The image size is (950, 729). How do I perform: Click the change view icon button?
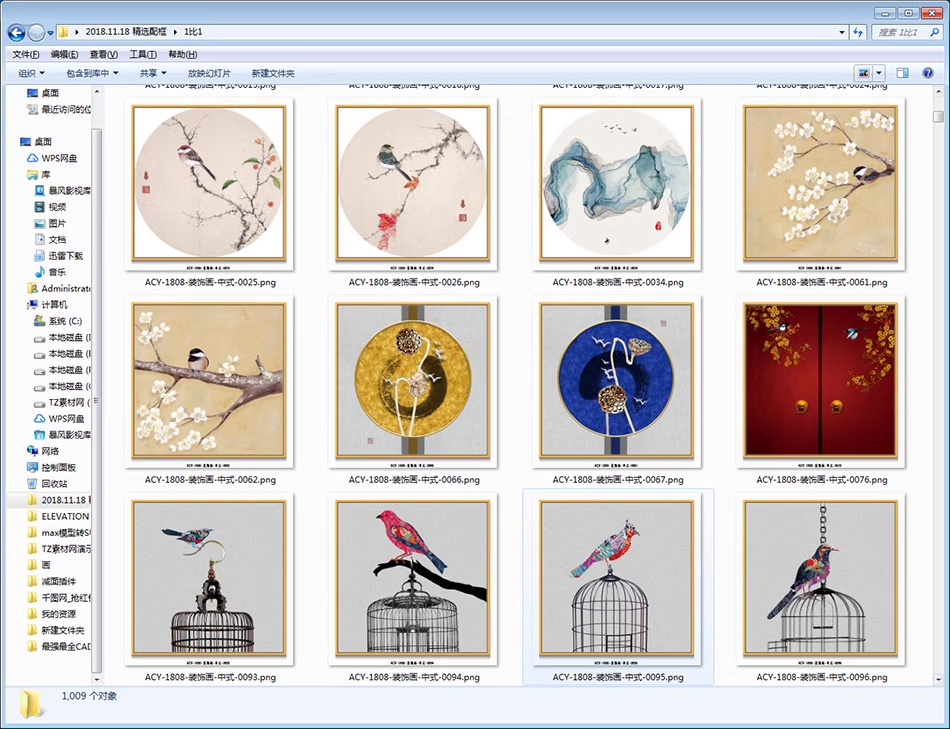click(863, 73)
